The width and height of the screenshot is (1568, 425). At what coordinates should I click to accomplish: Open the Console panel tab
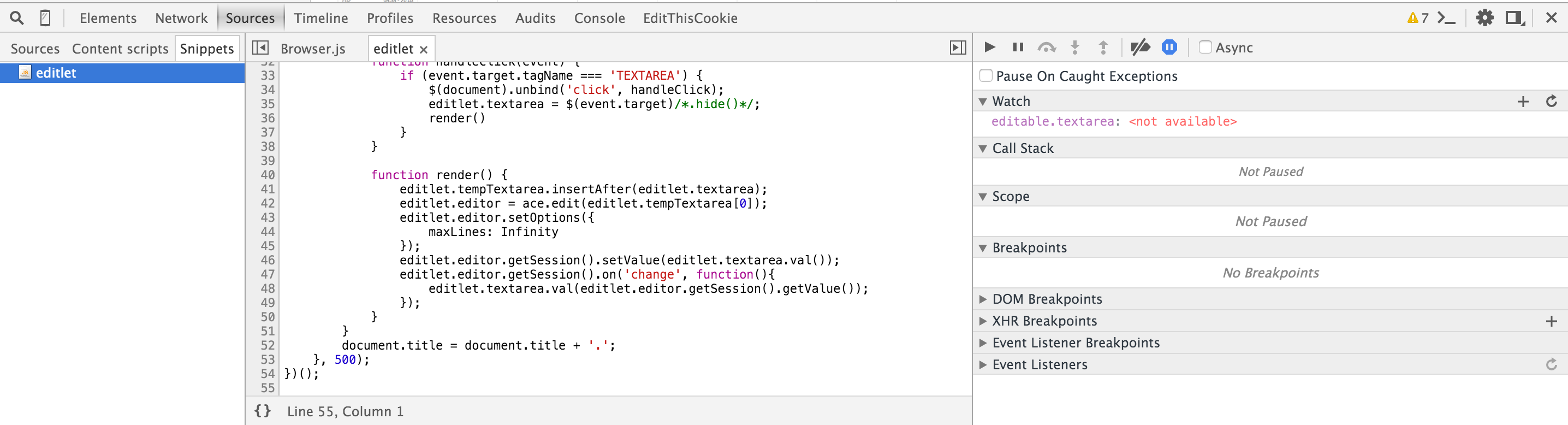(599, 18)
